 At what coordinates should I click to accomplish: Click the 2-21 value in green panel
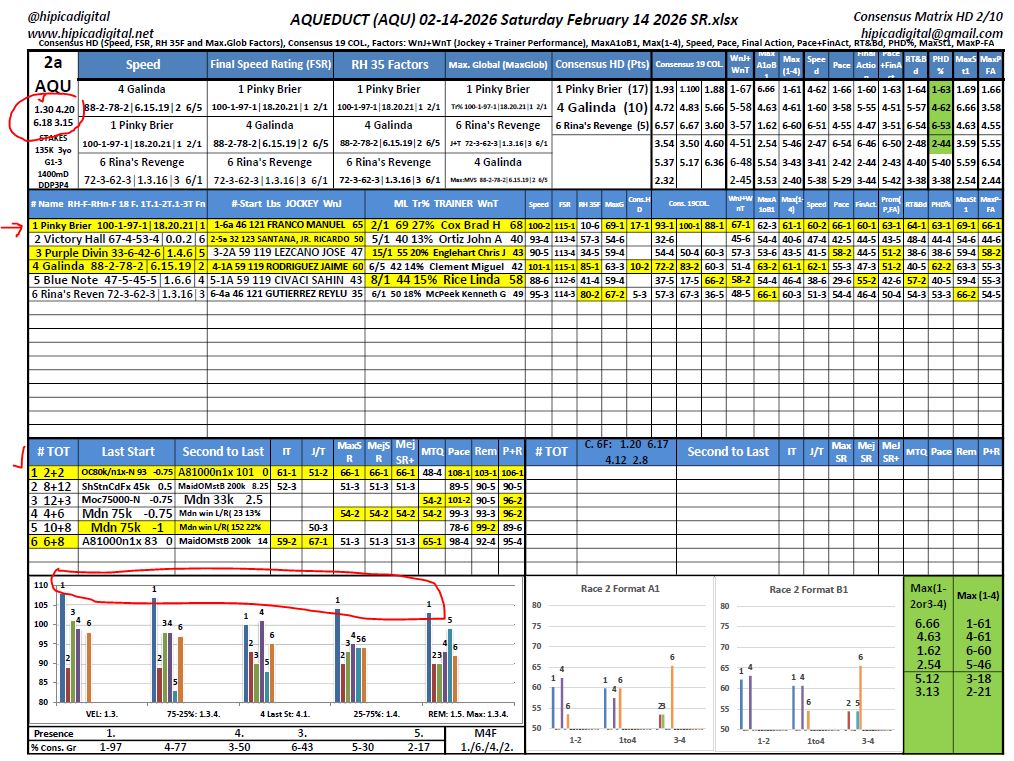(x=978, y=692)
